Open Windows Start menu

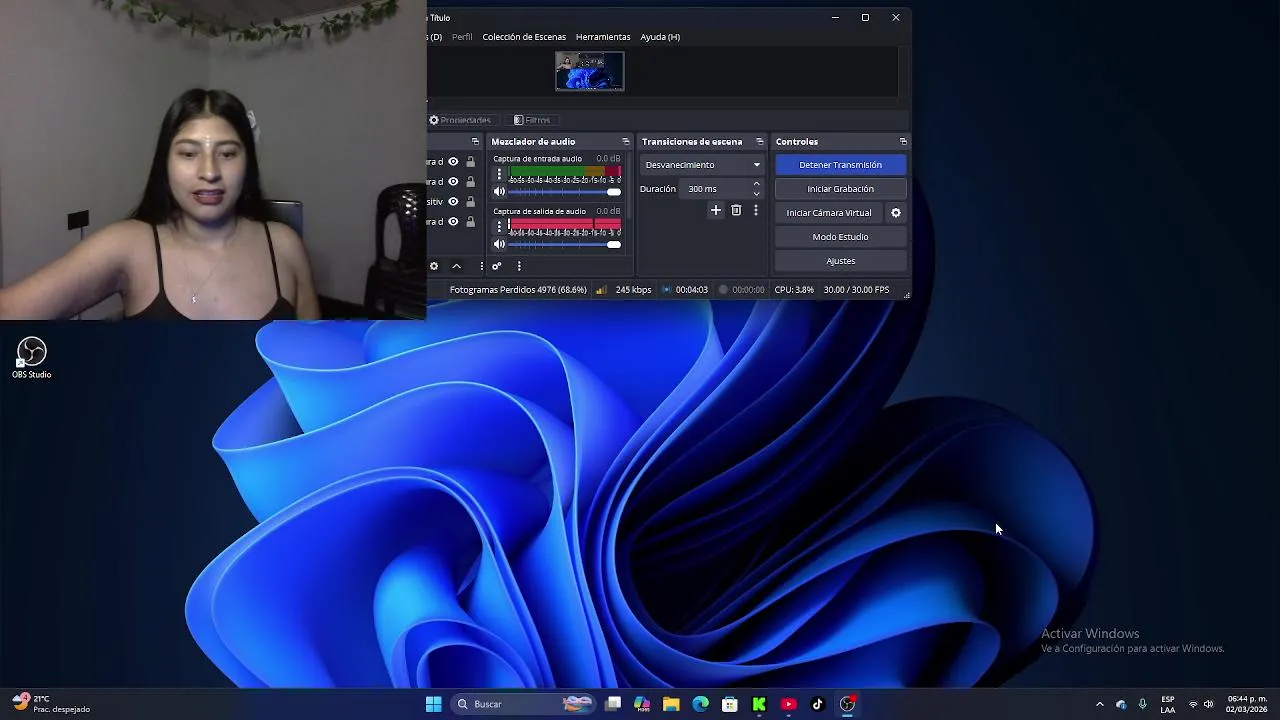click(x=433, y=704)
